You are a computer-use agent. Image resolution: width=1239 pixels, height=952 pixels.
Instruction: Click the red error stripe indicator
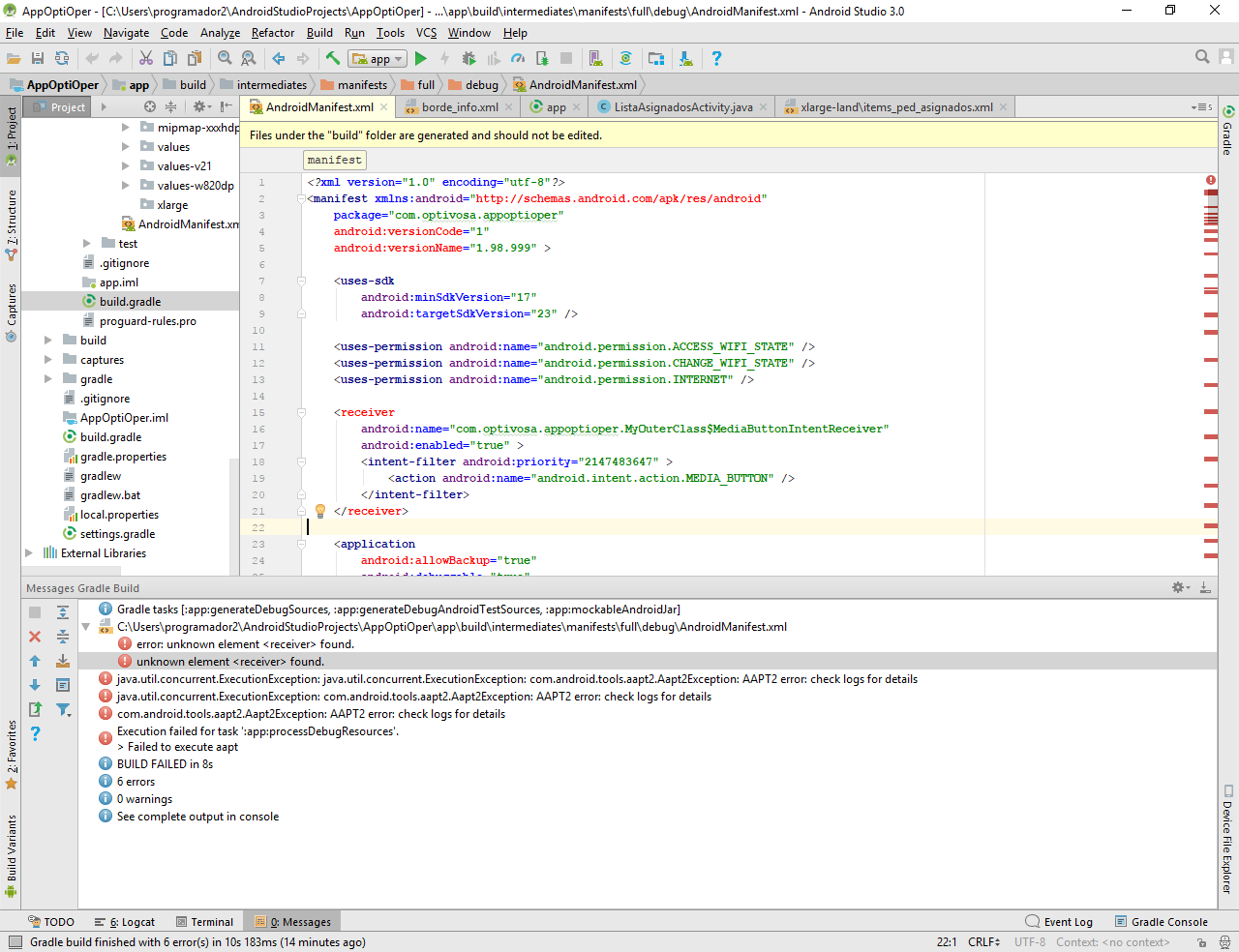tap(1210, 180)
